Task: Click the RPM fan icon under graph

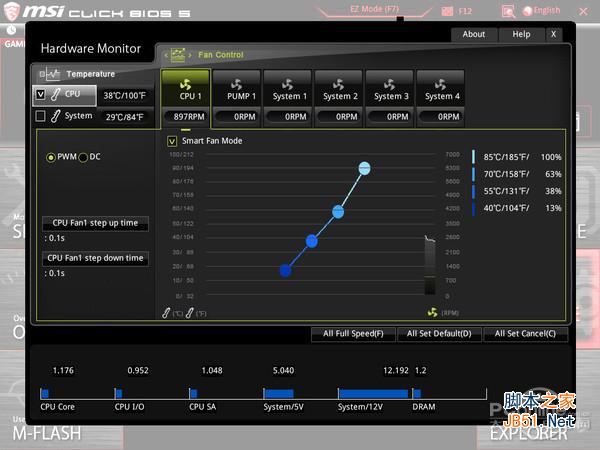Action: point(432,313)
